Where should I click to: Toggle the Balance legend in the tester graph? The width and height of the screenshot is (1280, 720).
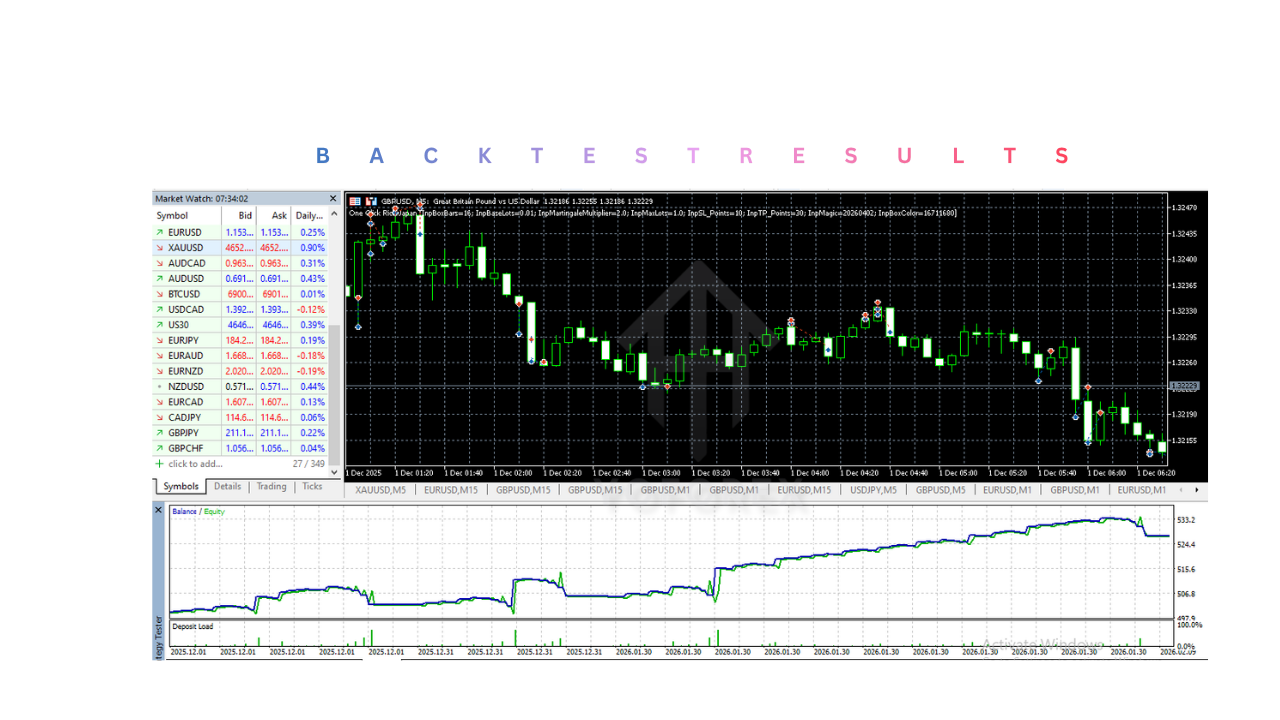(x=183, y=510)
